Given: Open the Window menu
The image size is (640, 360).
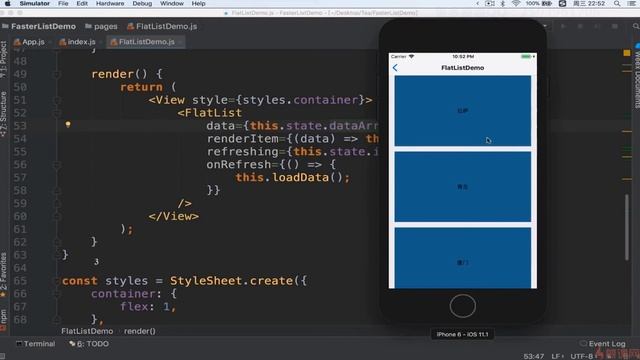Looking at the screenshot, I should (172, 4).
